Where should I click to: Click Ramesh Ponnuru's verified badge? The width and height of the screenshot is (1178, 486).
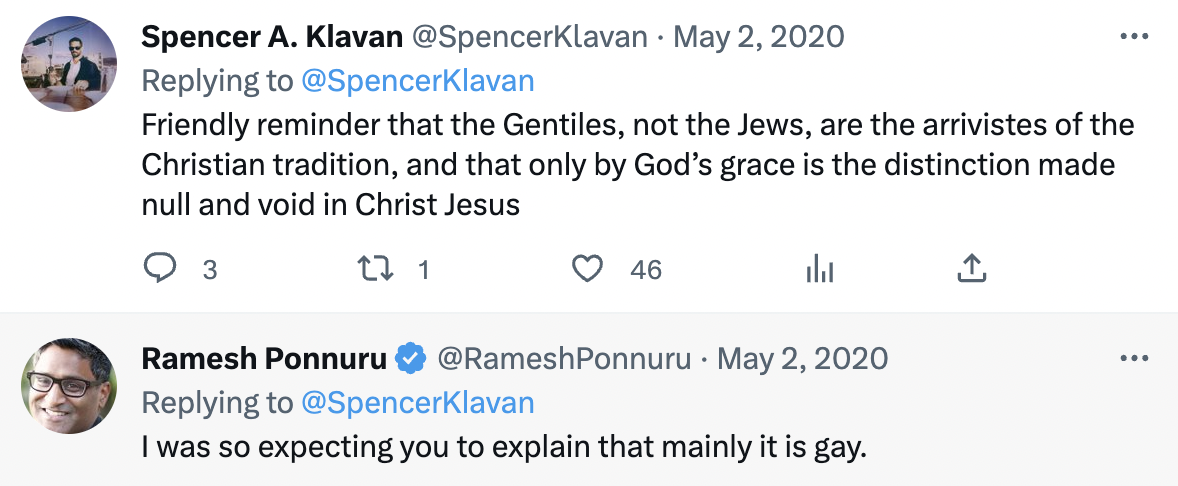[411, 358]
